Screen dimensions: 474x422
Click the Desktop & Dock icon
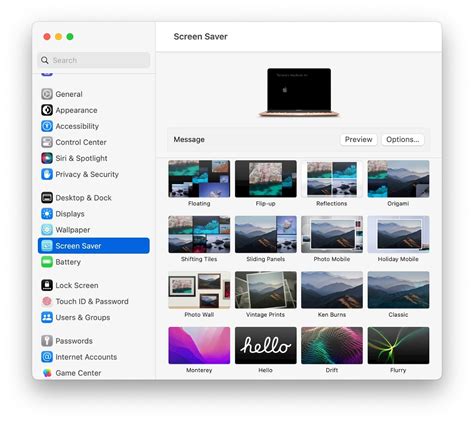[47, 198]
